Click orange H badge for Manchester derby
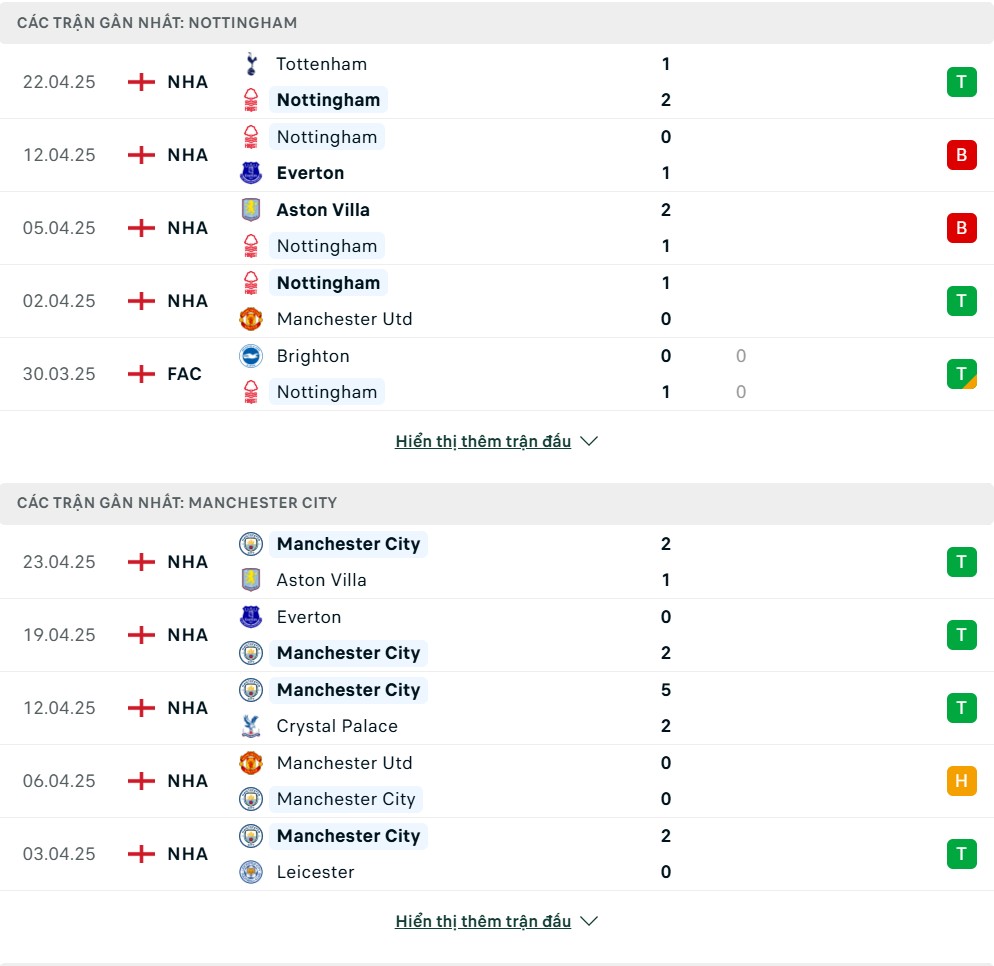Viewport: 994px width, 966px height. 962,780
